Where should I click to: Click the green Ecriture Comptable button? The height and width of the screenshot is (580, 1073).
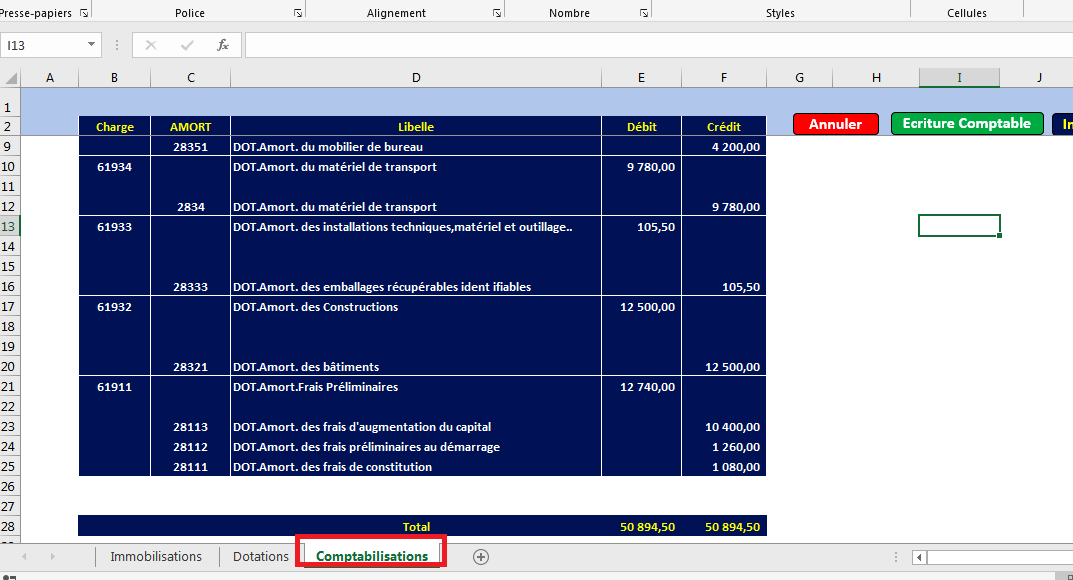point(966,124)
